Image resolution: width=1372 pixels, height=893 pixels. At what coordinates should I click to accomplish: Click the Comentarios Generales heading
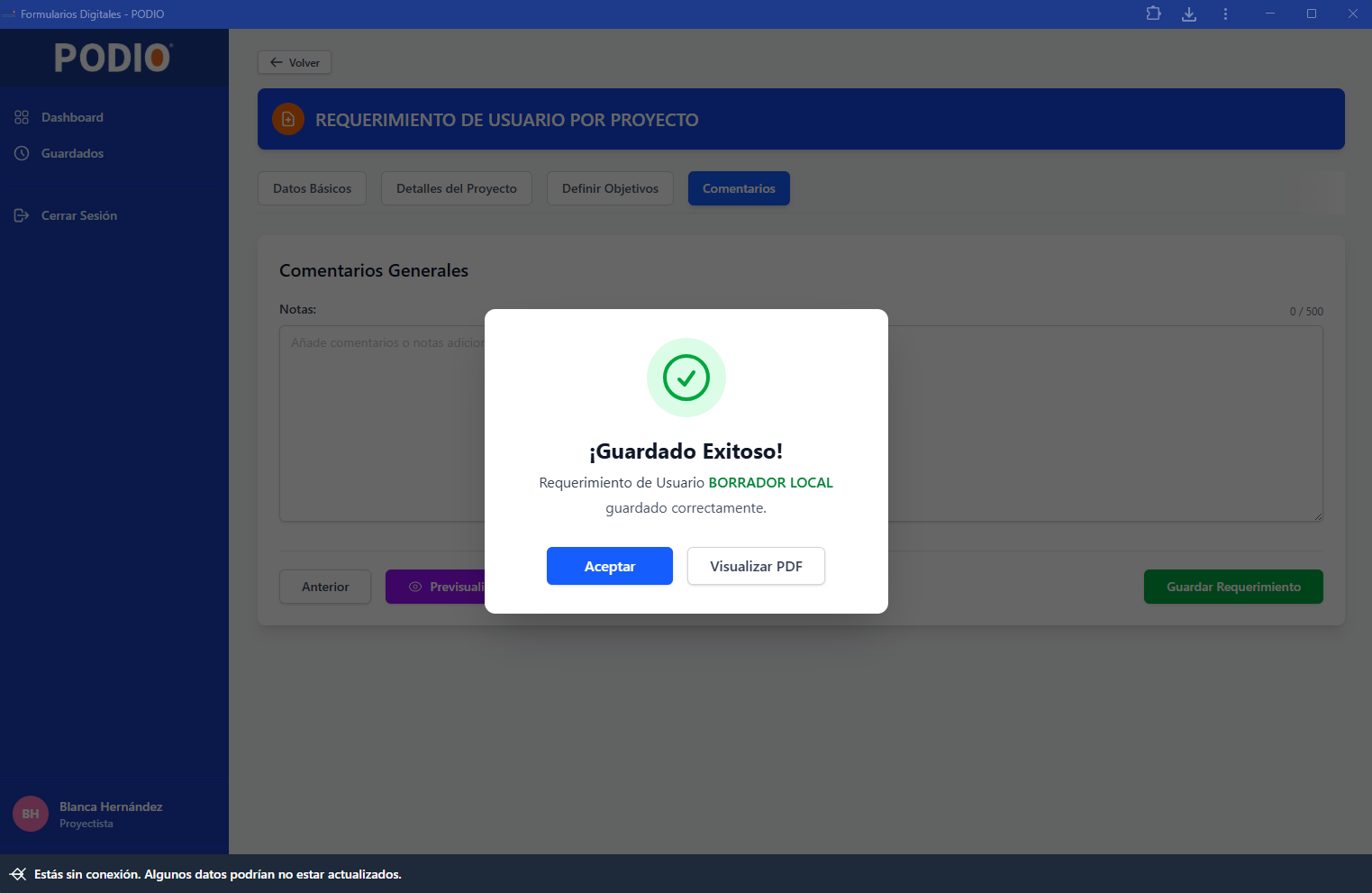(x=374, y=270)
